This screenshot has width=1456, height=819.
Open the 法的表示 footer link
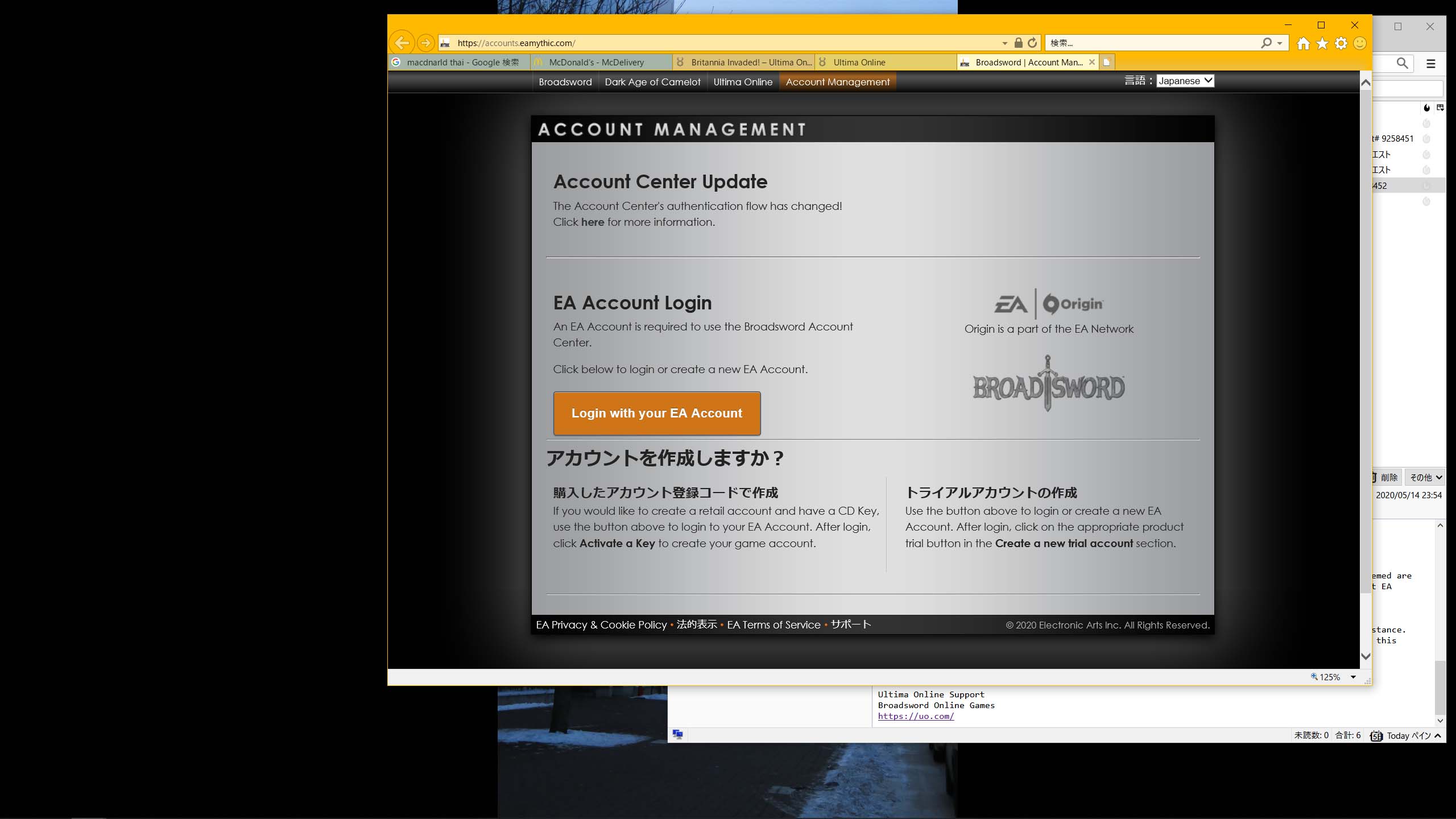point(697,624)
